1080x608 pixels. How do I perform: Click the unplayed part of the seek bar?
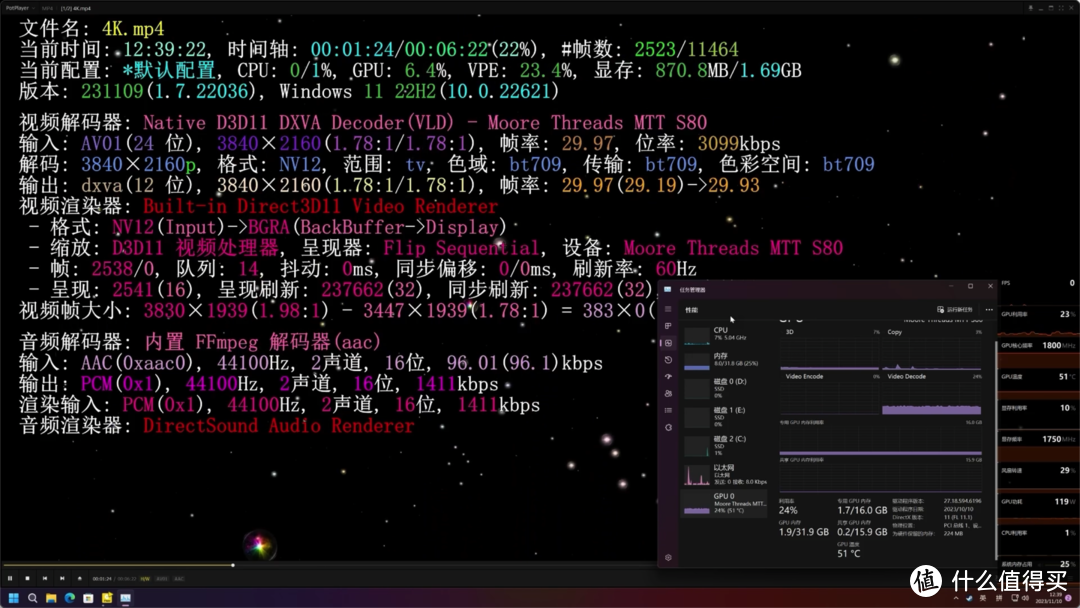point(444,565)
